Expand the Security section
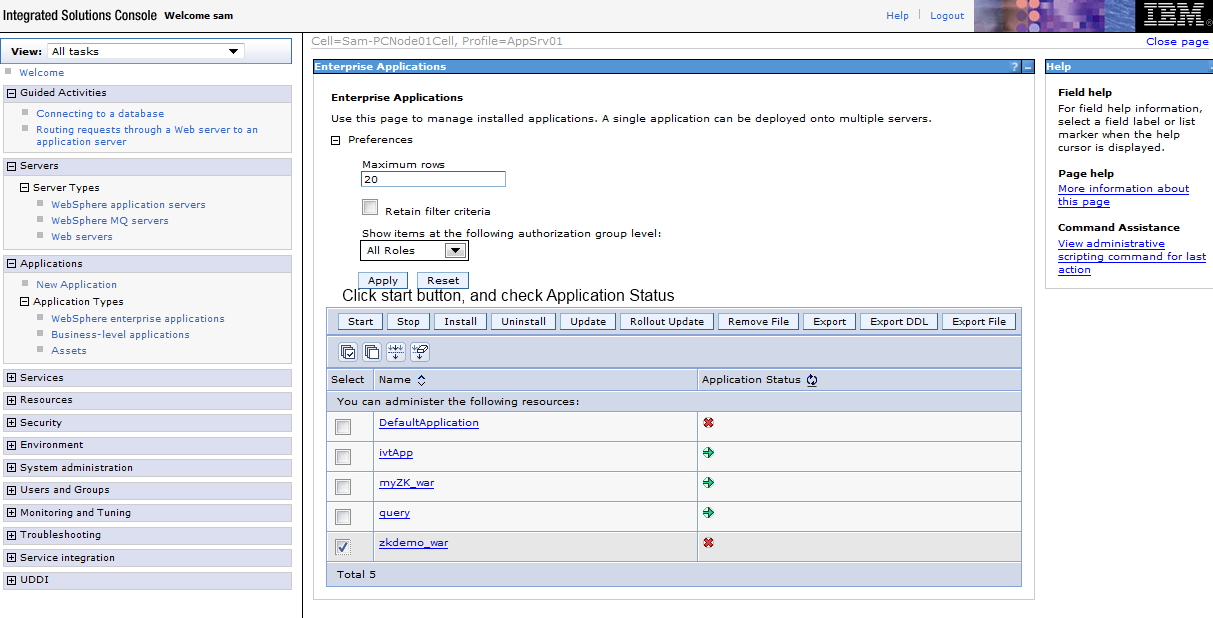The image size is (1213, 618). [12, 423]
